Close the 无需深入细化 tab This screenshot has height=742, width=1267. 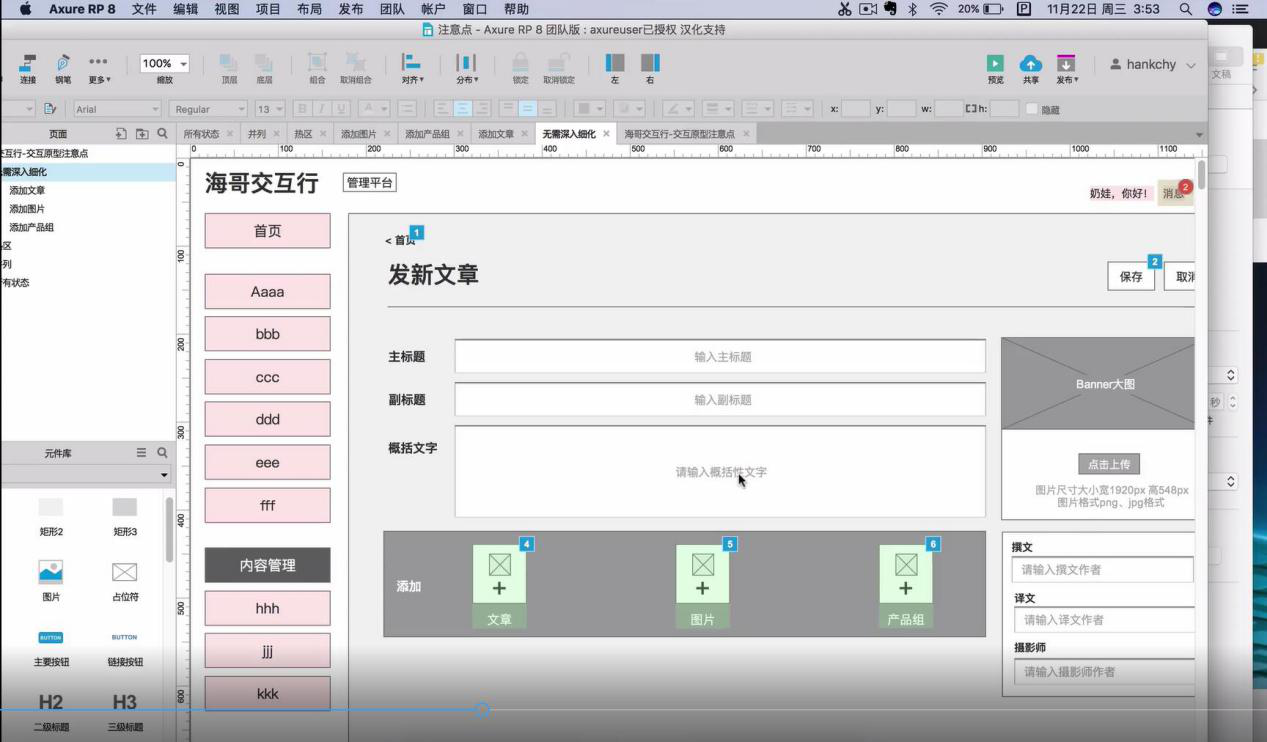(606, 133)
